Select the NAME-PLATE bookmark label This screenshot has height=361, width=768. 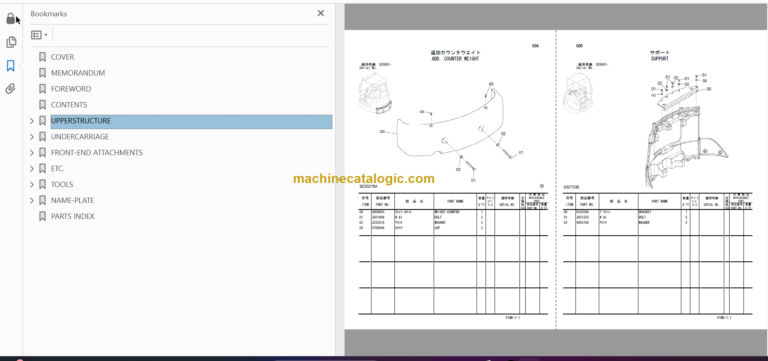pyautogui.click(x=72, y=200)
